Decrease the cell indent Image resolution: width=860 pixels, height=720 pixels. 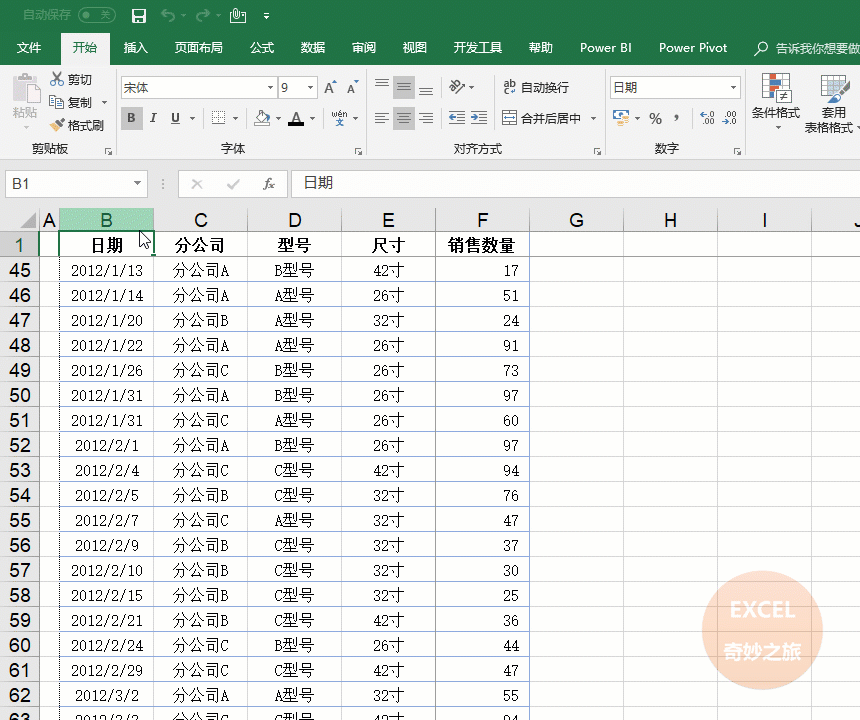click(456, 118)
